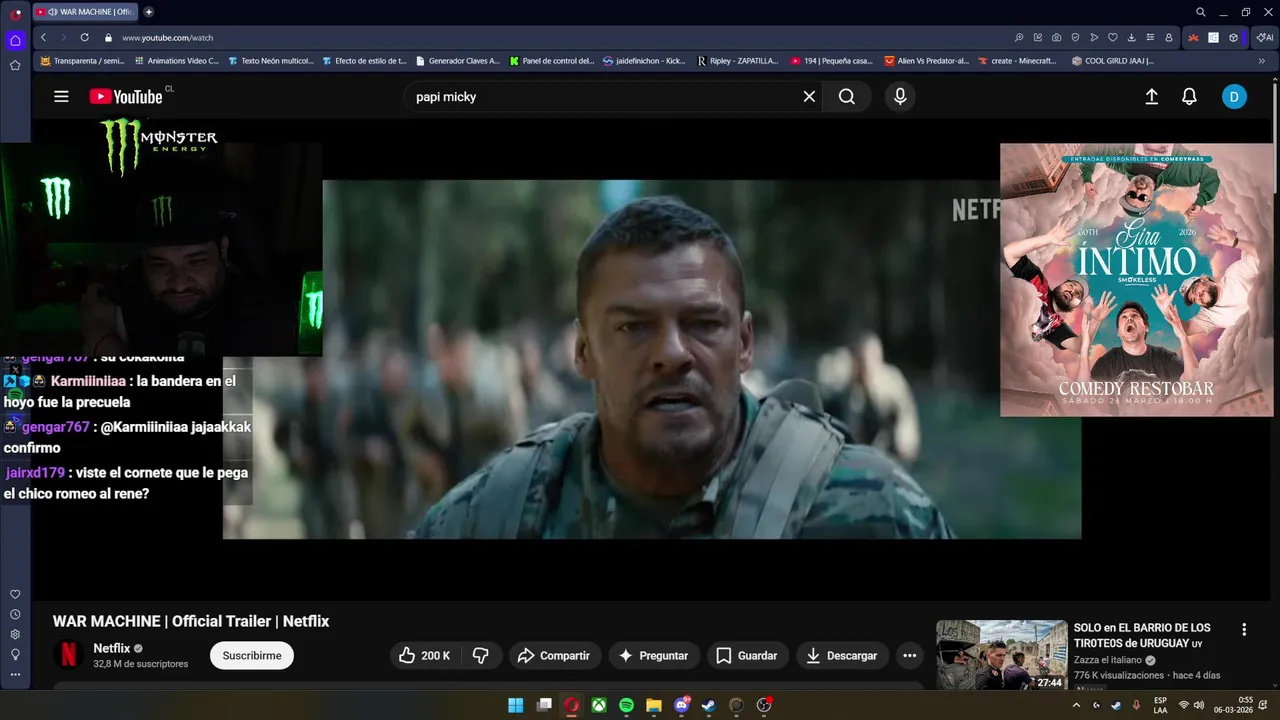The width and height of the screenshot is (1280, 720).
Task: Open the Uruguay tiroteos video thumbnail
Action: coord(1002,655)
